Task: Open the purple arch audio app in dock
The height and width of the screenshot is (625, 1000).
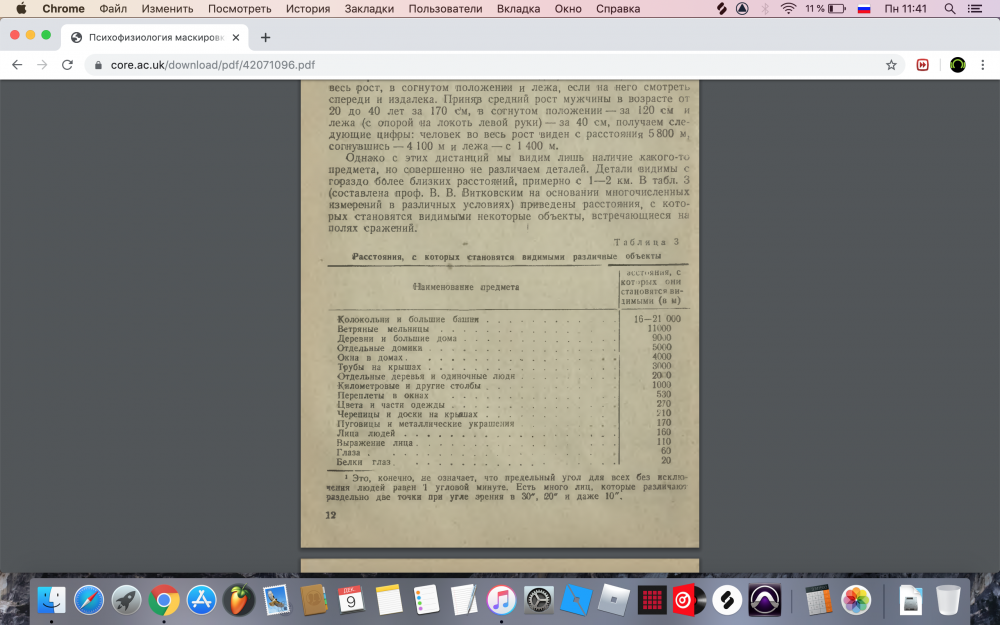Action: tap(764, 600)
